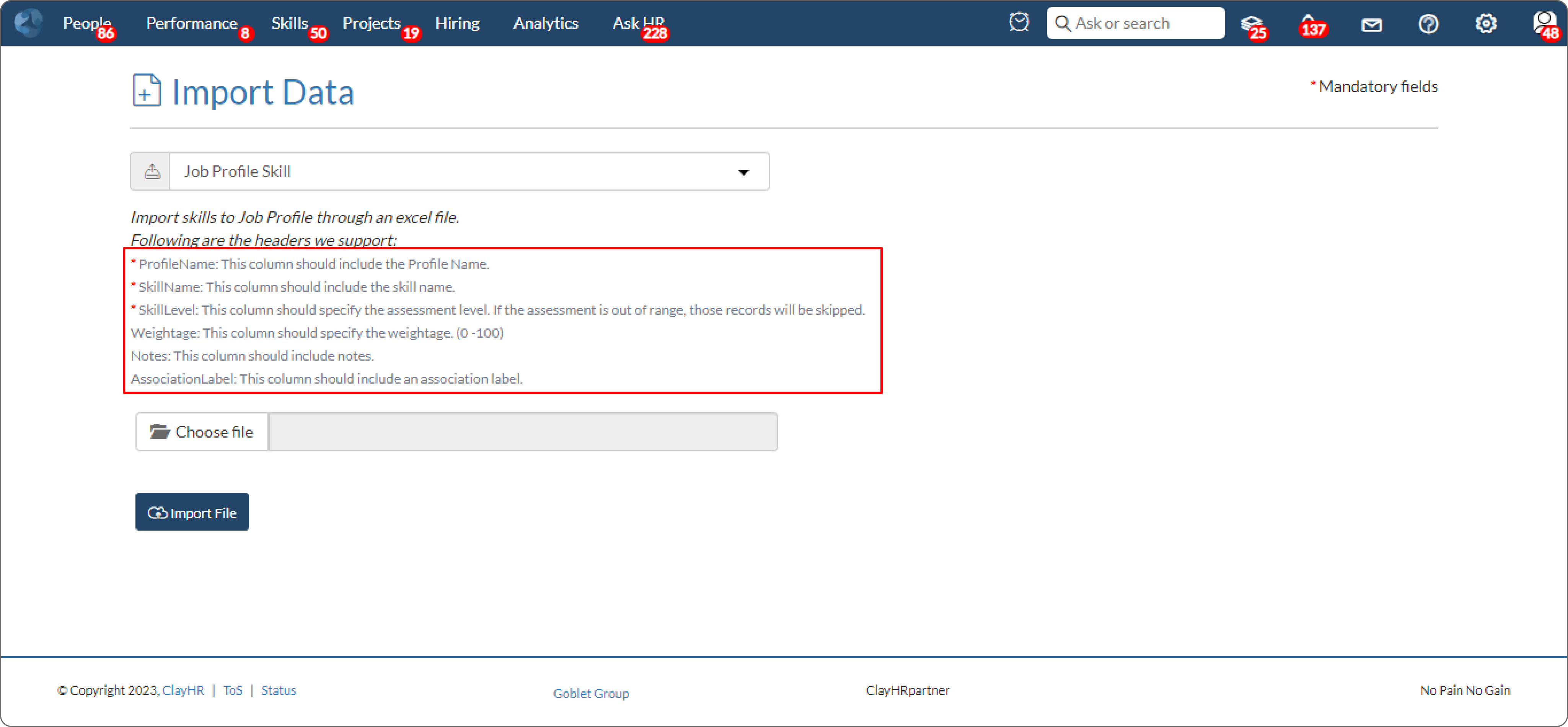Screen dimensions: 1568x727
Task: Open the Status footer link
Action: click(278, 690)
